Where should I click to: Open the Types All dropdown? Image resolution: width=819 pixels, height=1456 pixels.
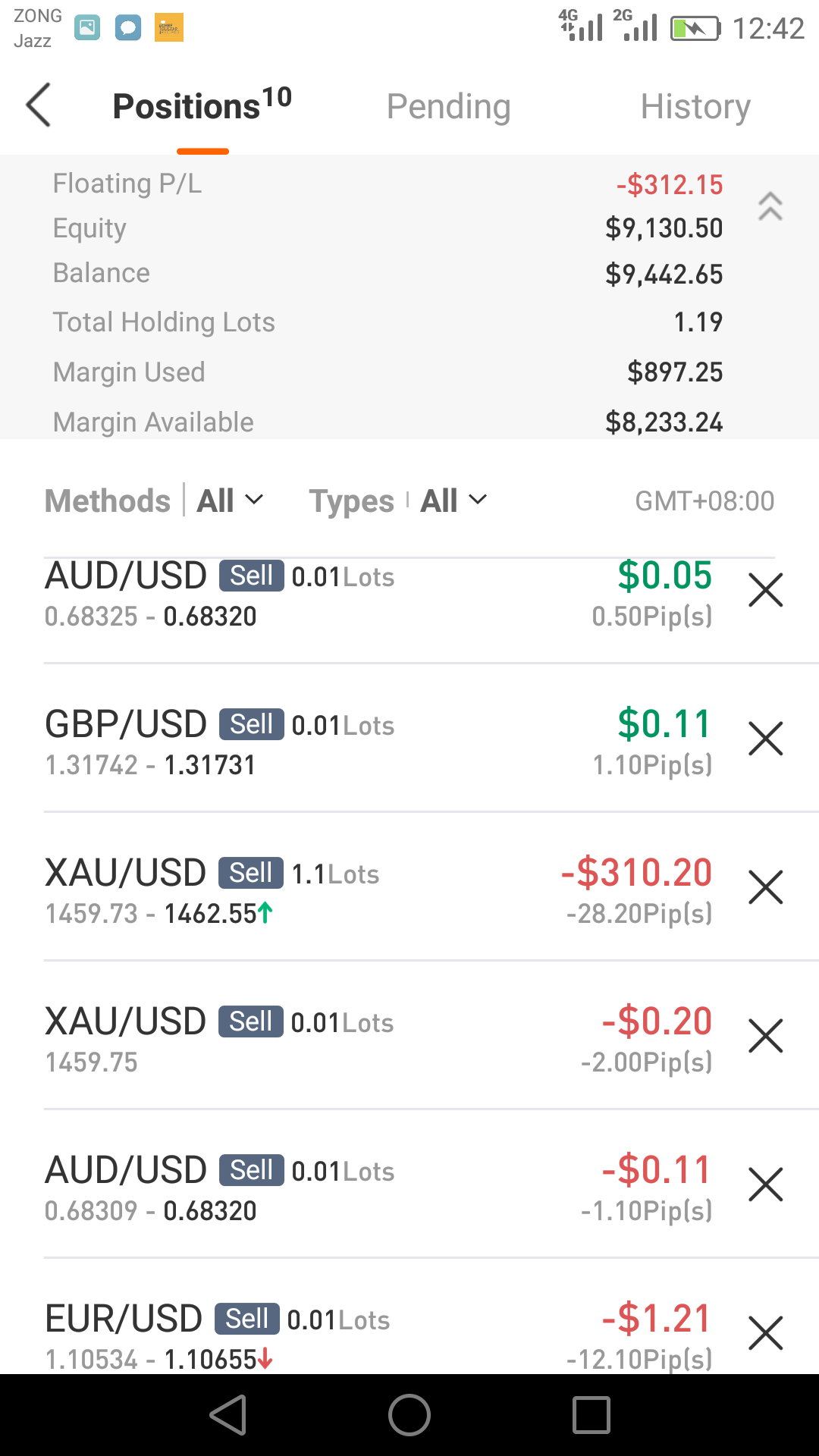pyautogui.click(x=453, y=500)
